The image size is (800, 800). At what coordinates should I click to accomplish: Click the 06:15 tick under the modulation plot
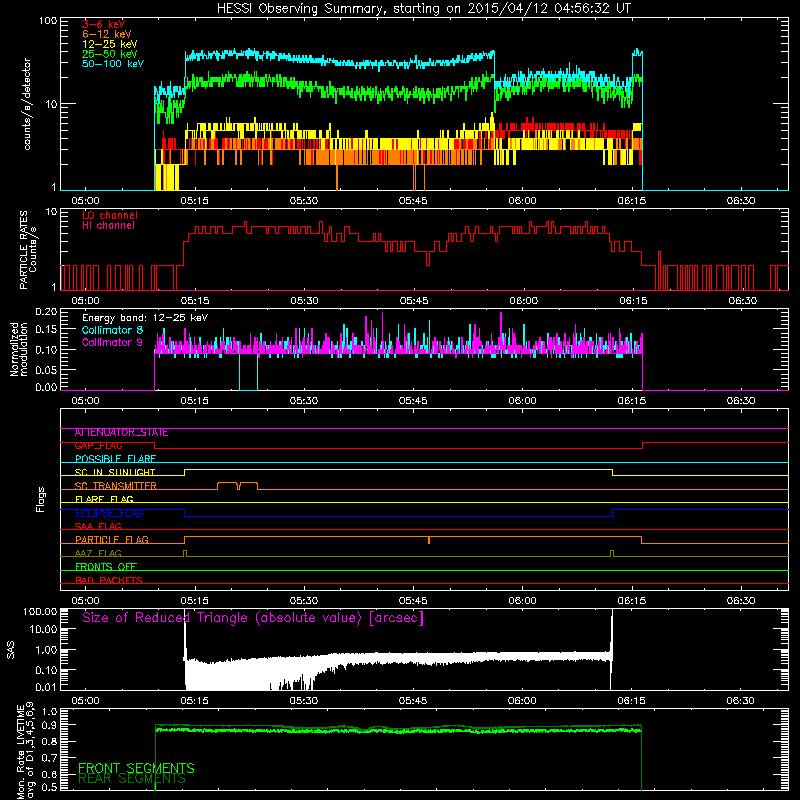point(632,401)
